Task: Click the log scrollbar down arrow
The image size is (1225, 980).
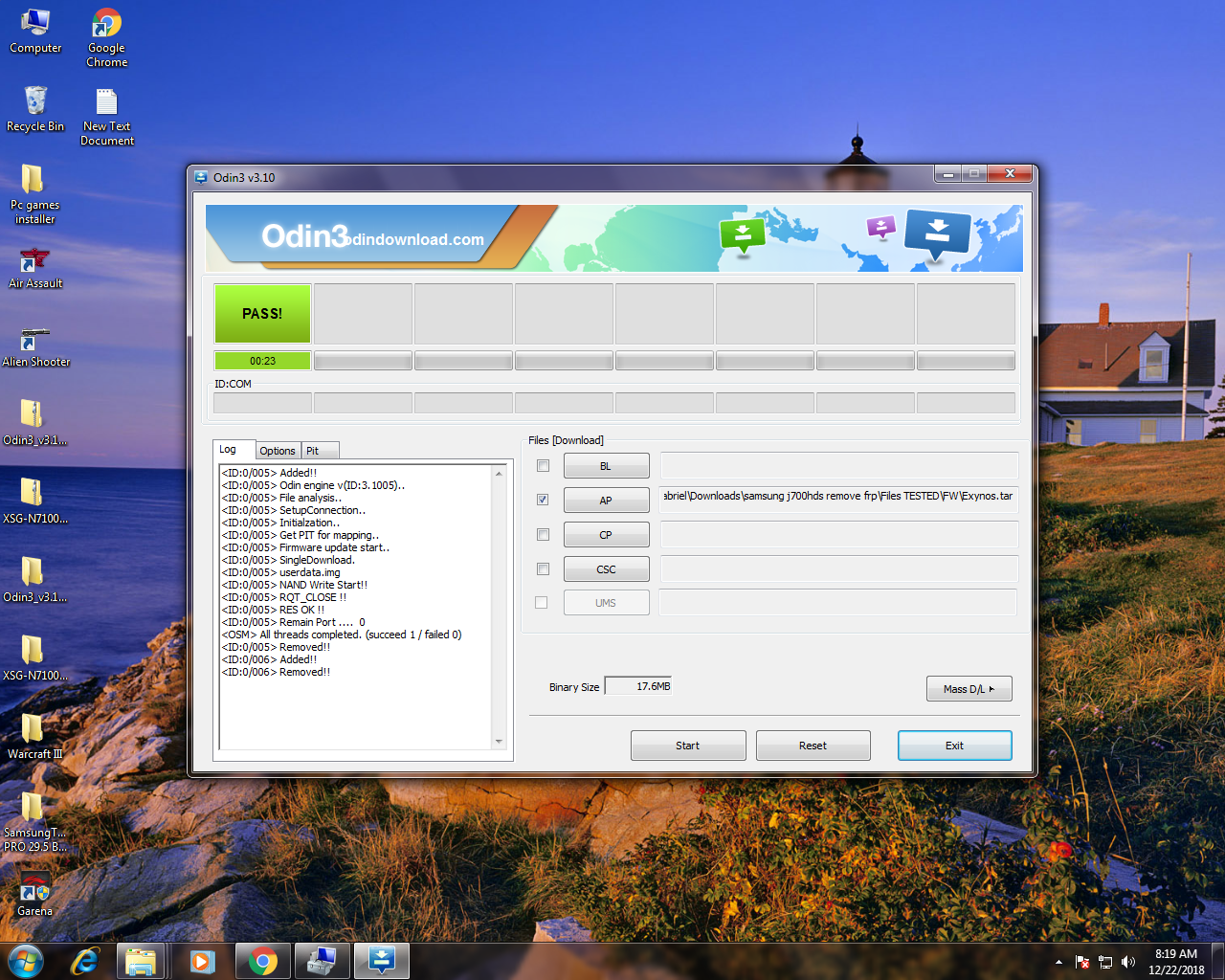Action: tap(499, 742)
